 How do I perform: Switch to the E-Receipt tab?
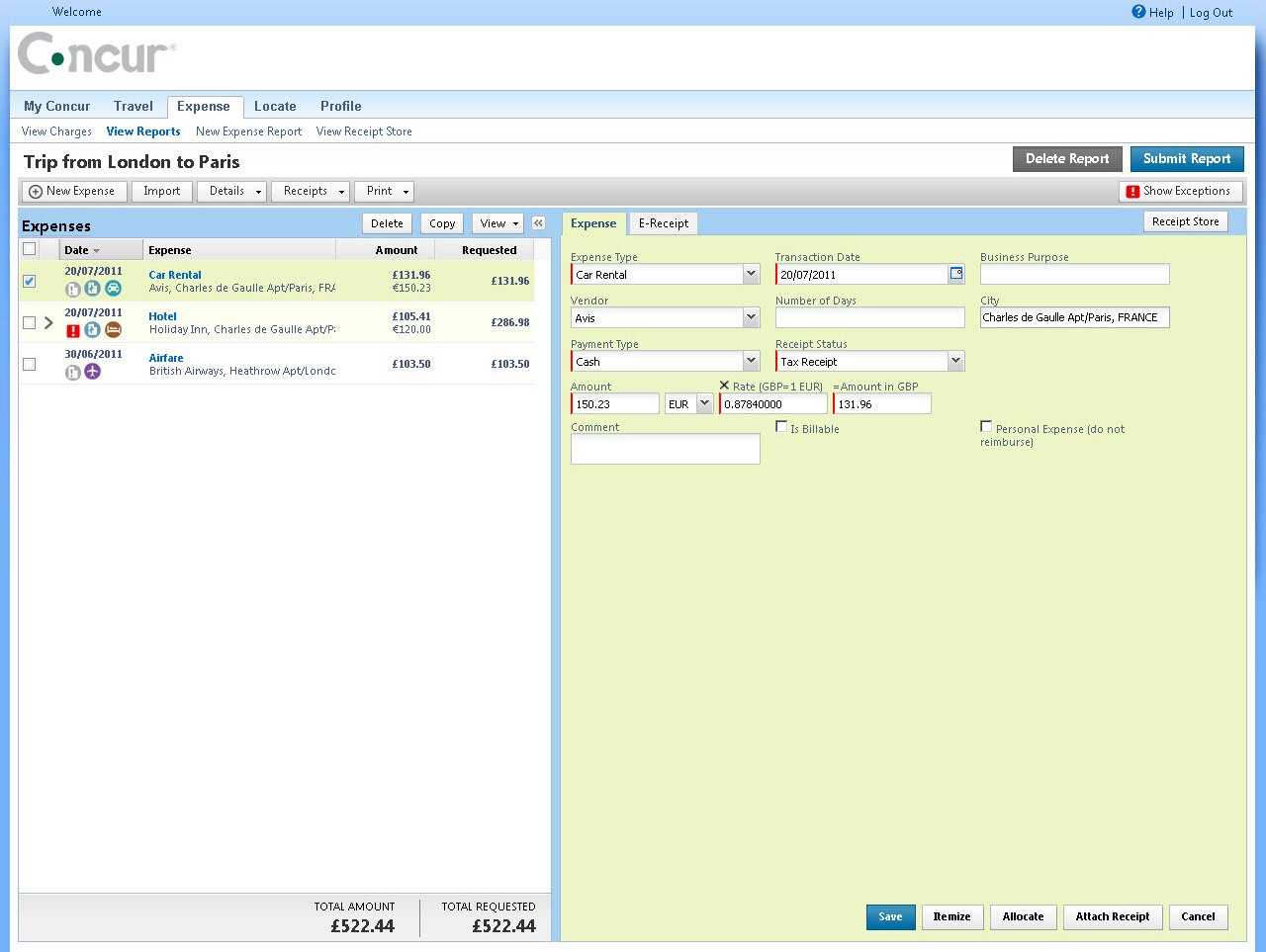tap(663, 223)
